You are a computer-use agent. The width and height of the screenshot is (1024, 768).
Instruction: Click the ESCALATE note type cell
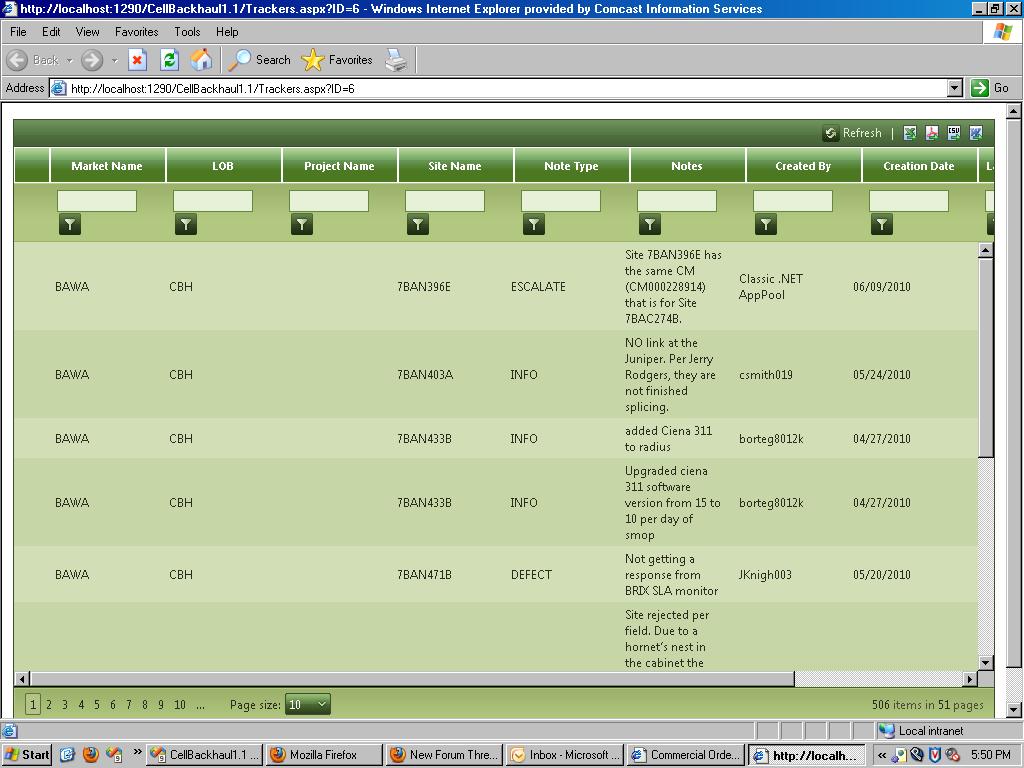click(538, 287)
